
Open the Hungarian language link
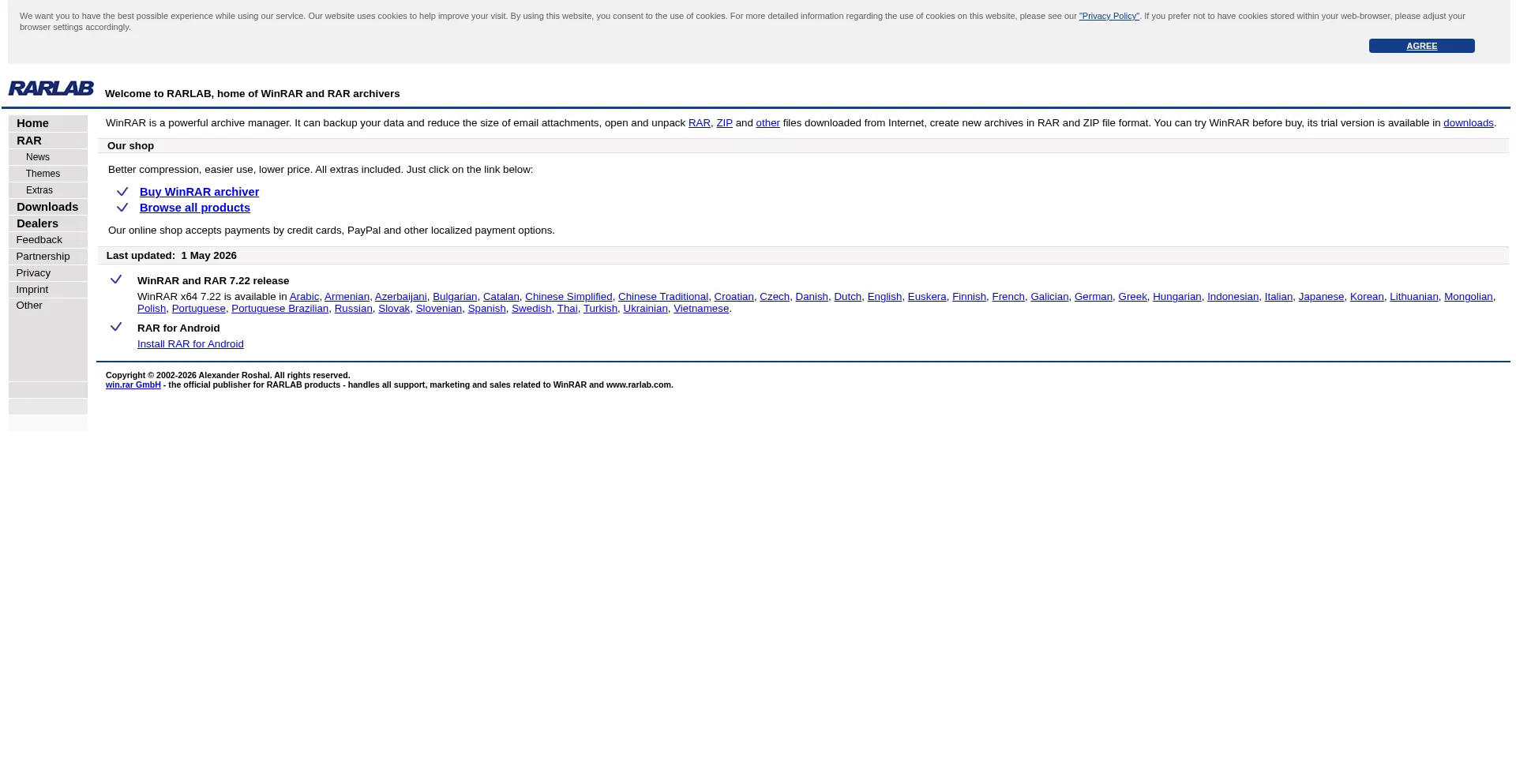pos(1177,297)
